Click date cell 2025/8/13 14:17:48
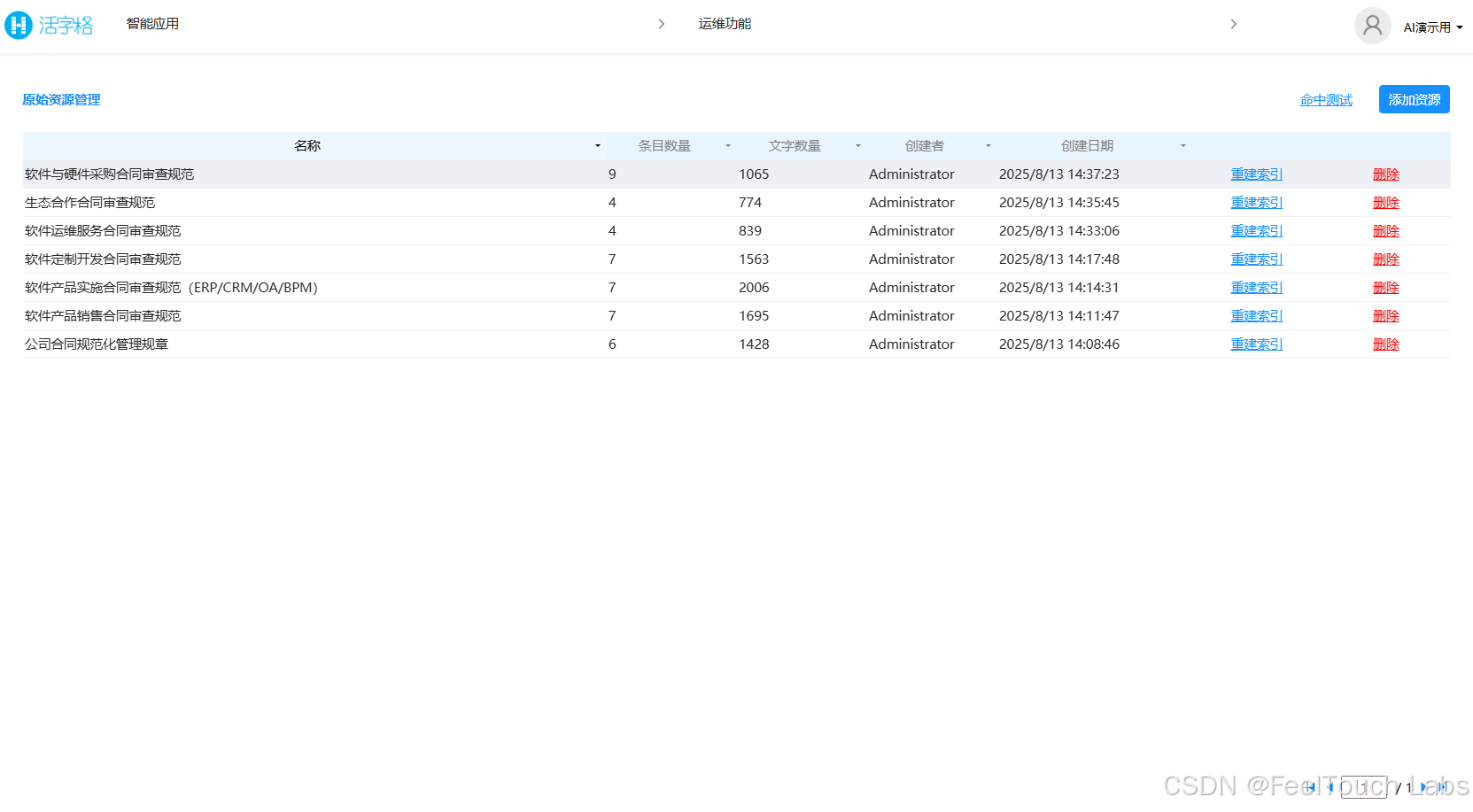The image size is (1473, 812). (x=1059, y=259)
